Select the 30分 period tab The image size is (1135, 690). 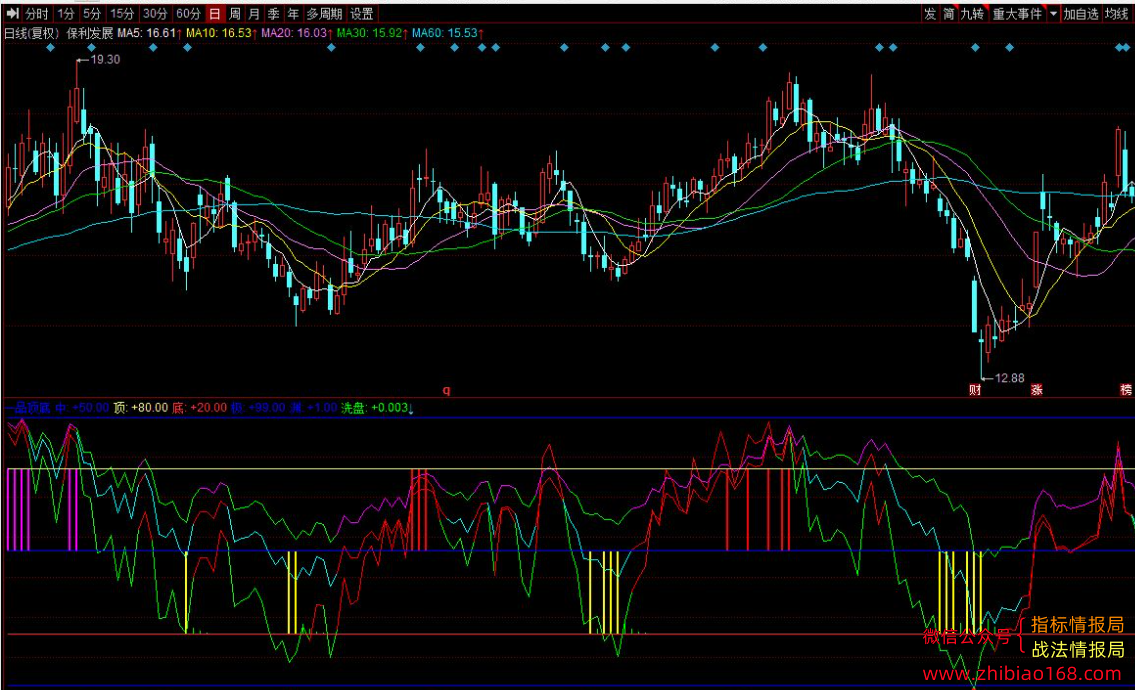point(155,14)
